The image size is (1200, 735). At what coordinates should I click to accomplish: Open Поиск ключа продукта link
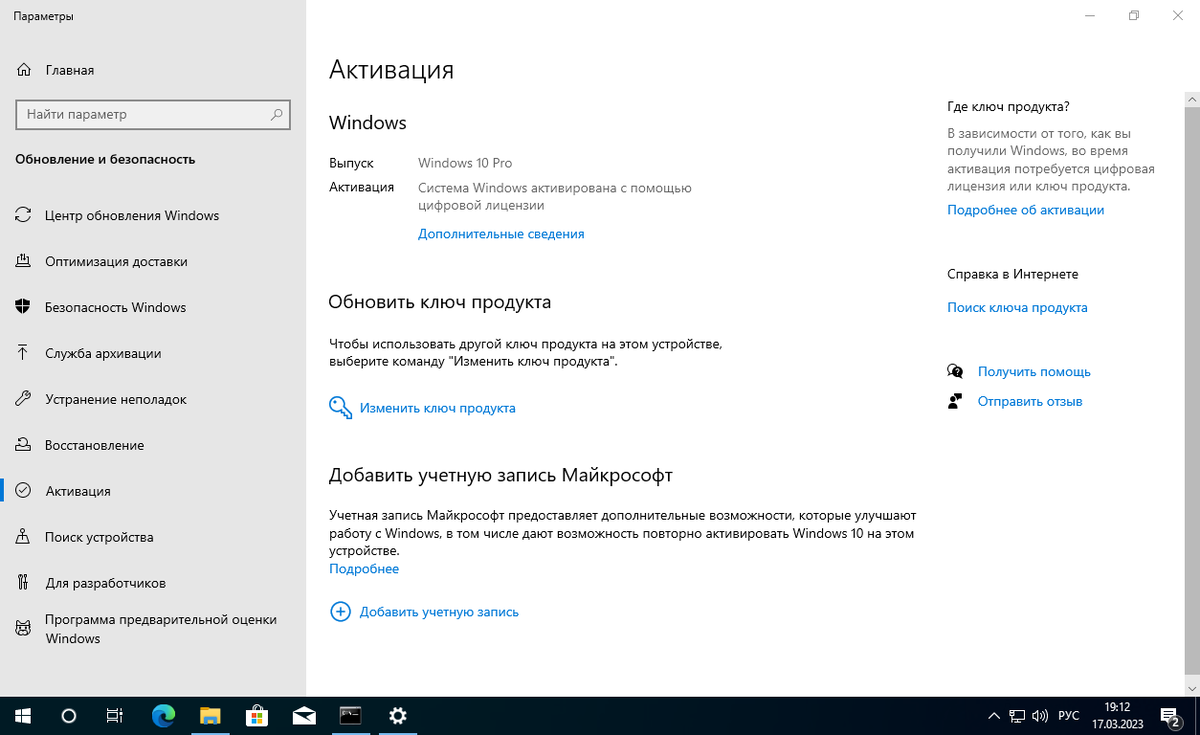[1017, 308]
